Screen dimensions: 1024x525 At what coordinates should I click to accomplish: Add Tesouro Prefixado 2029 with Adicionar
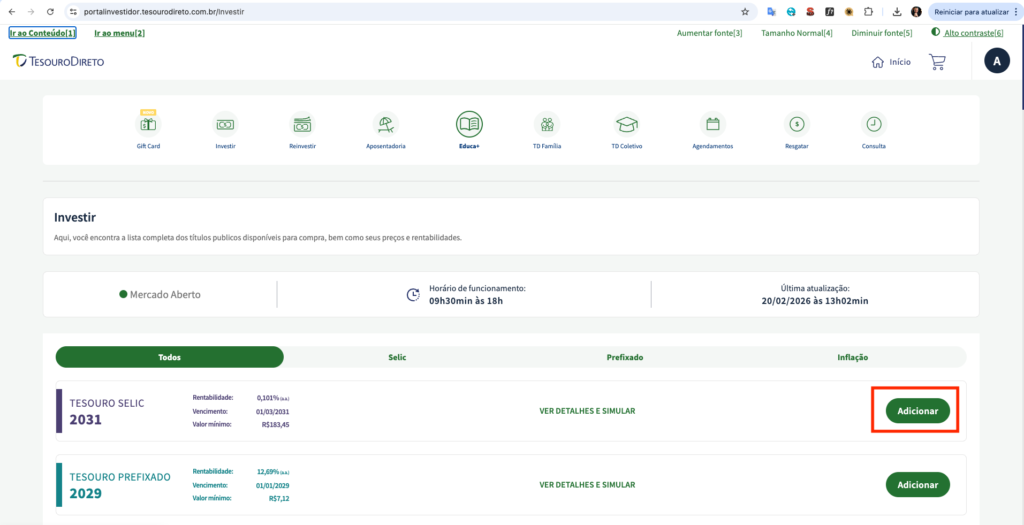tap(917, 484)
